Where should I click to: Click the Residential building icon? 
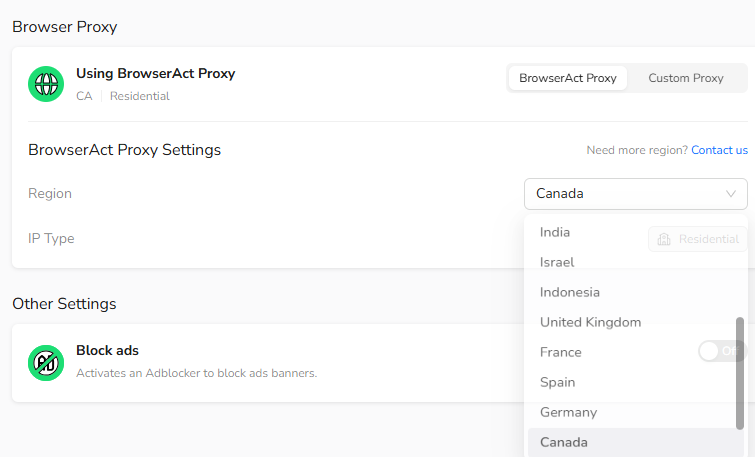tap(664, 239)
